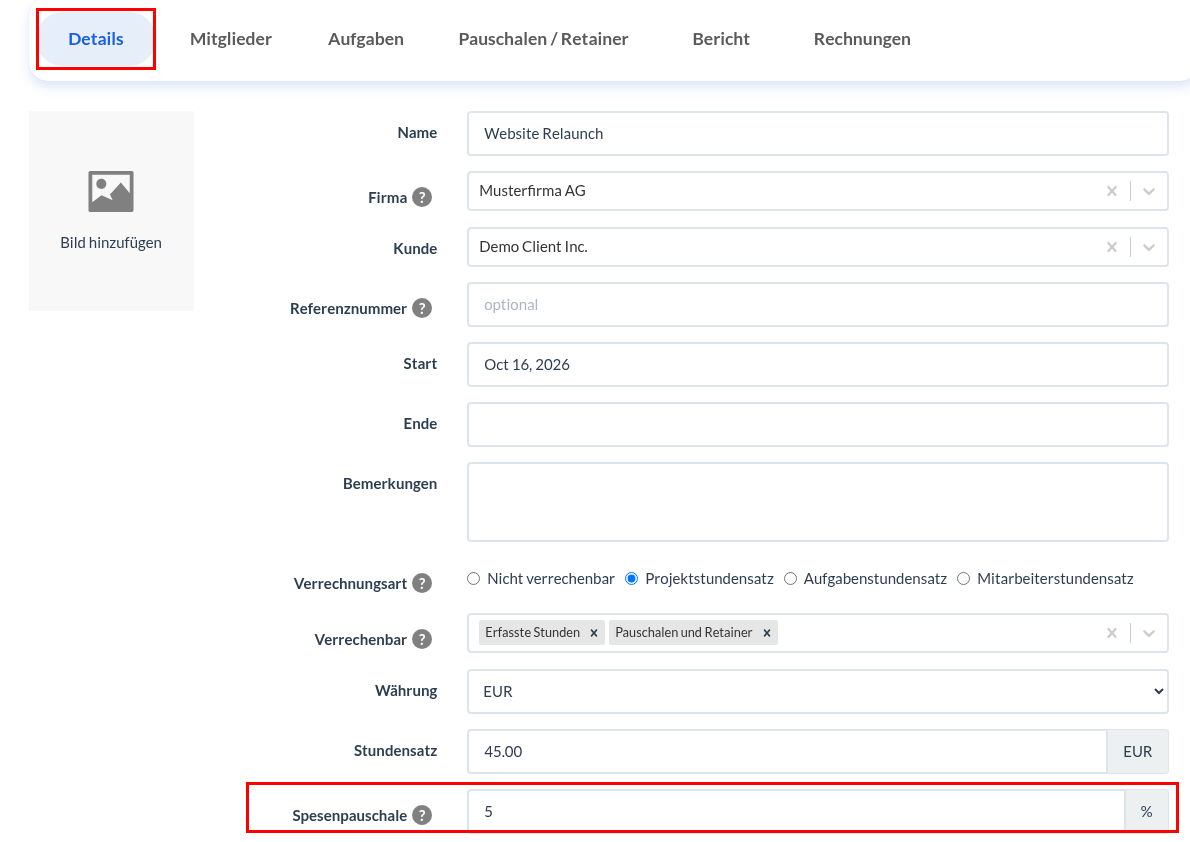1190x842 pixels.
Task: Click the Verrechnungsart field label
Action: click(x=350, y=584)
